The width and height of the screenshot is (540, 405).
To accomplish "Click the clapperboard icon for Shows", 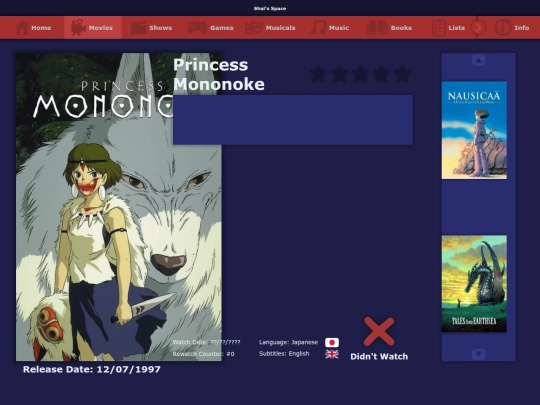I will pyautogui.click(x=138, y=28).
